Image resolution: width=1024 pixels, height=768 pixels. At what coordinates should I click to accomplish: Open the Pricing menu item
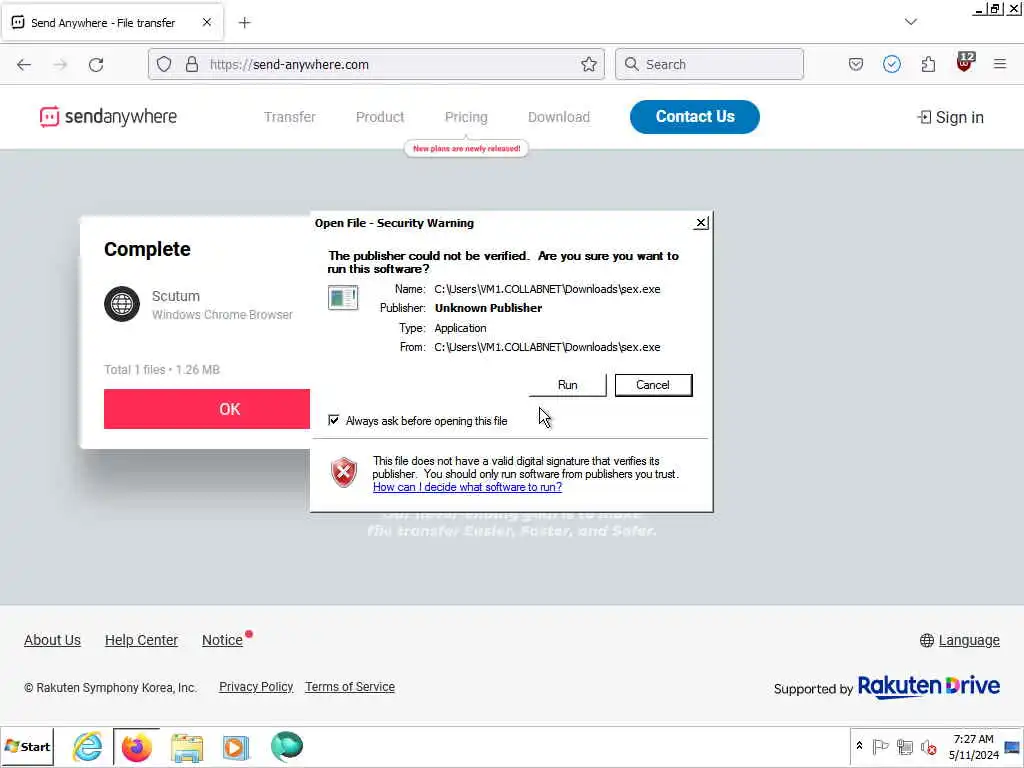click(466, 117)
